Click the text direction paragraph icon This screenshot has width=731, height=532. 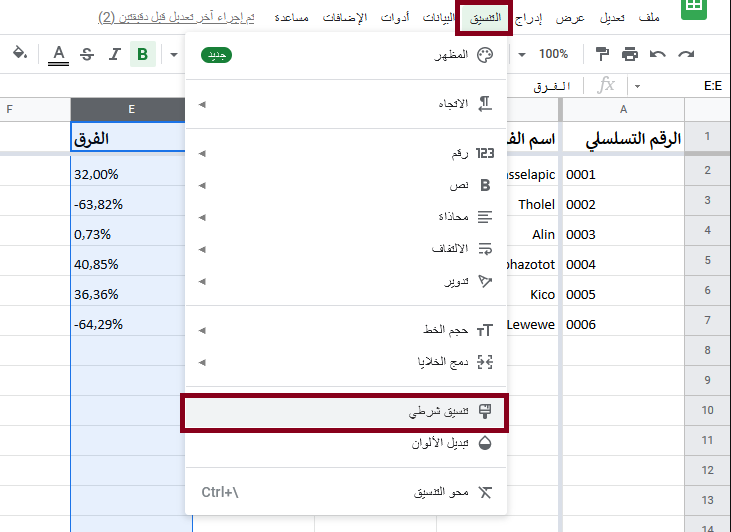[485, 104]
